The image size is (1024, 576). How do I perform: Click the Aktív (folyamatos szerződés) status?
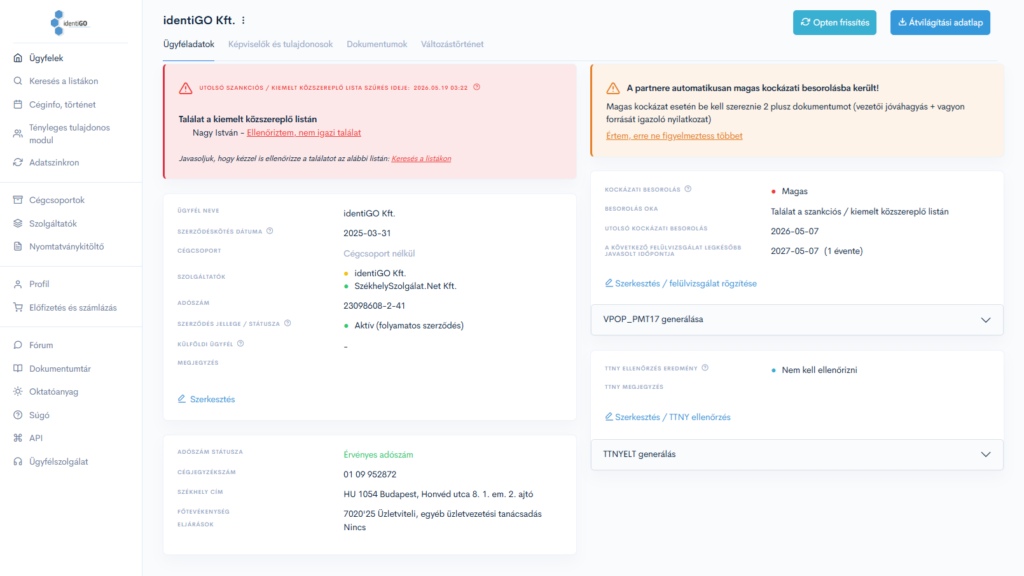tap(409, 325)
